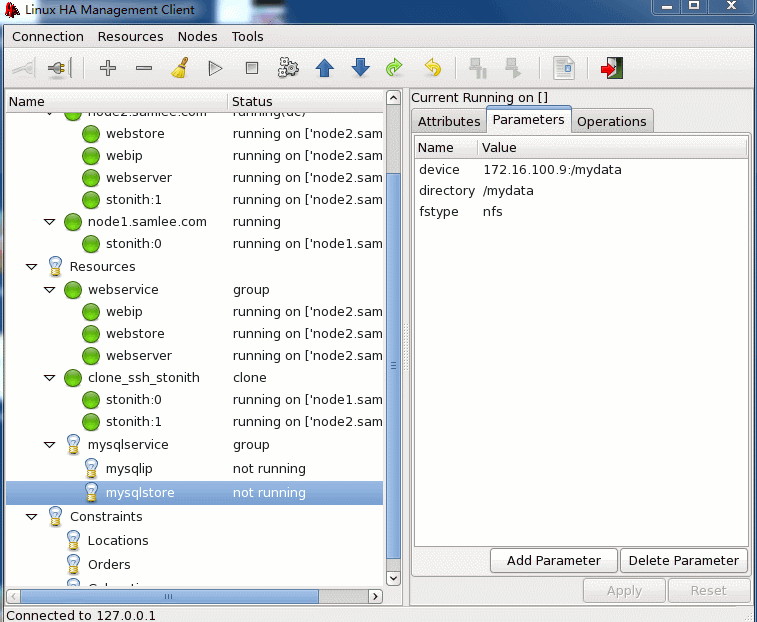The image size is (757, 622).
Task: Click the red arrow exit icon
Action: point(612,68)
